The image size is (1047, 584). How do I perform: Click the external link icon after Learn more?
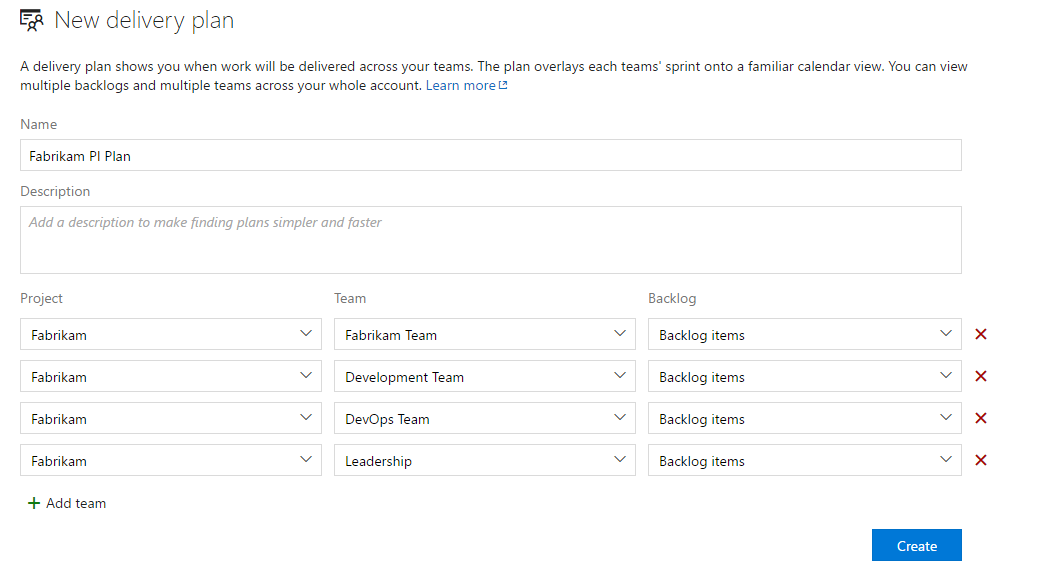(502, 85)
